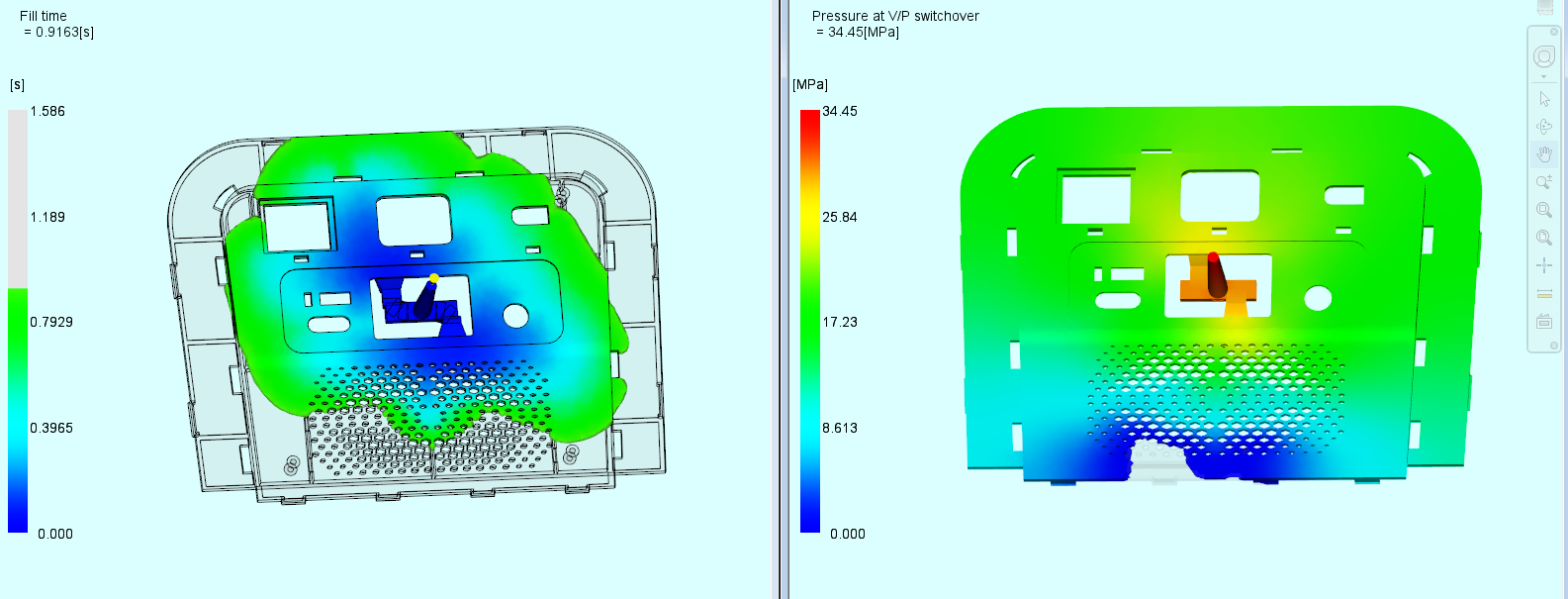Select the Measure distance ruler tool
The height and width of the screenshot is (599, 1568).
(1544, 293)
